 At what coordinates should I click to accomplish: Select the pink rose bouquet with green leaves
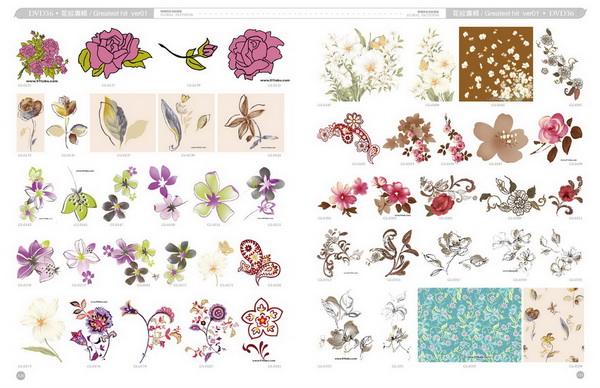point(42,55)
